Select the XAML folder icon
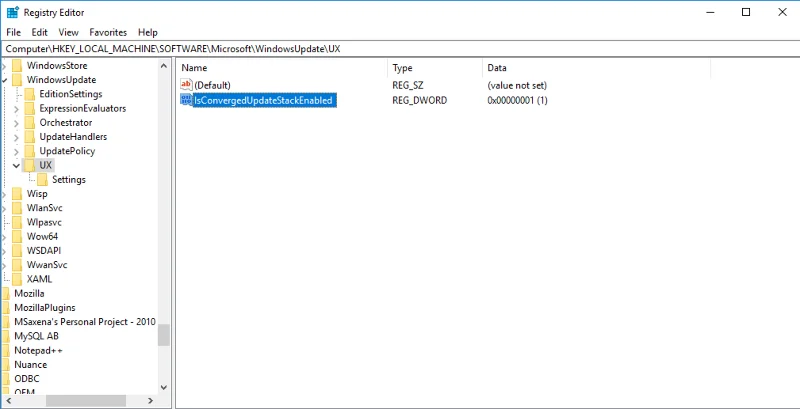Viewport: 800px width, 409px height. [x=17, y=279]
